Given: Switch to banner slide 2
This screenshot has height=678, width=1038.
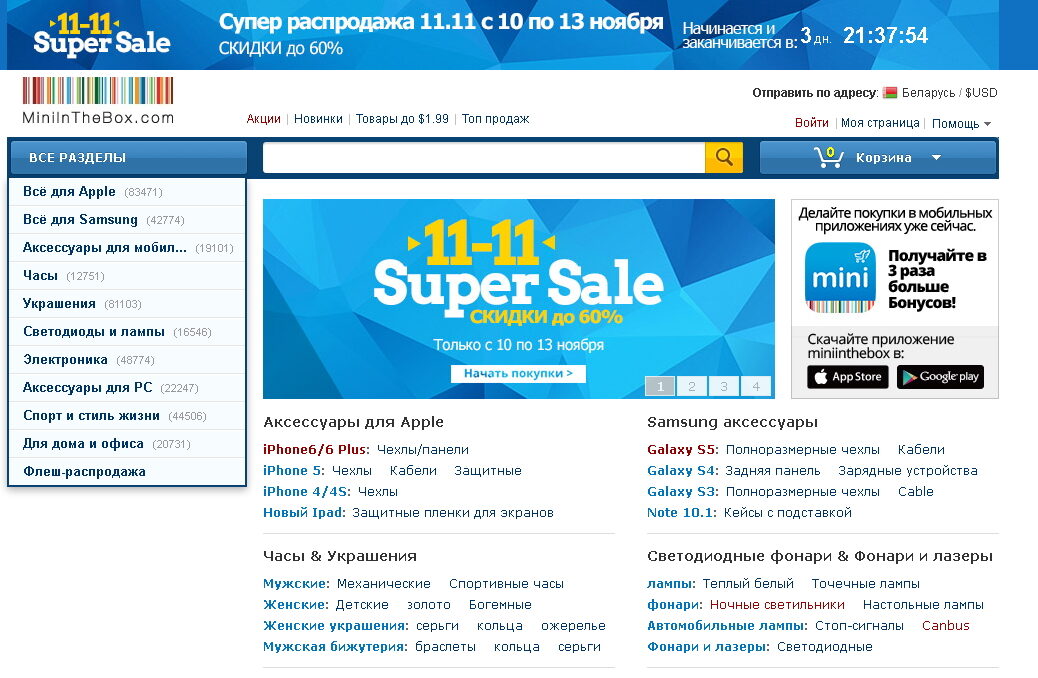Looking at the screenshot, I should tap(692, 386).
